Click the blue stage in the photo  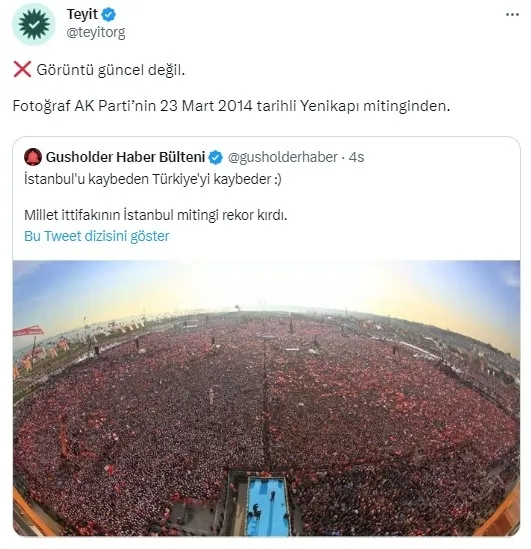click(268, 506)
